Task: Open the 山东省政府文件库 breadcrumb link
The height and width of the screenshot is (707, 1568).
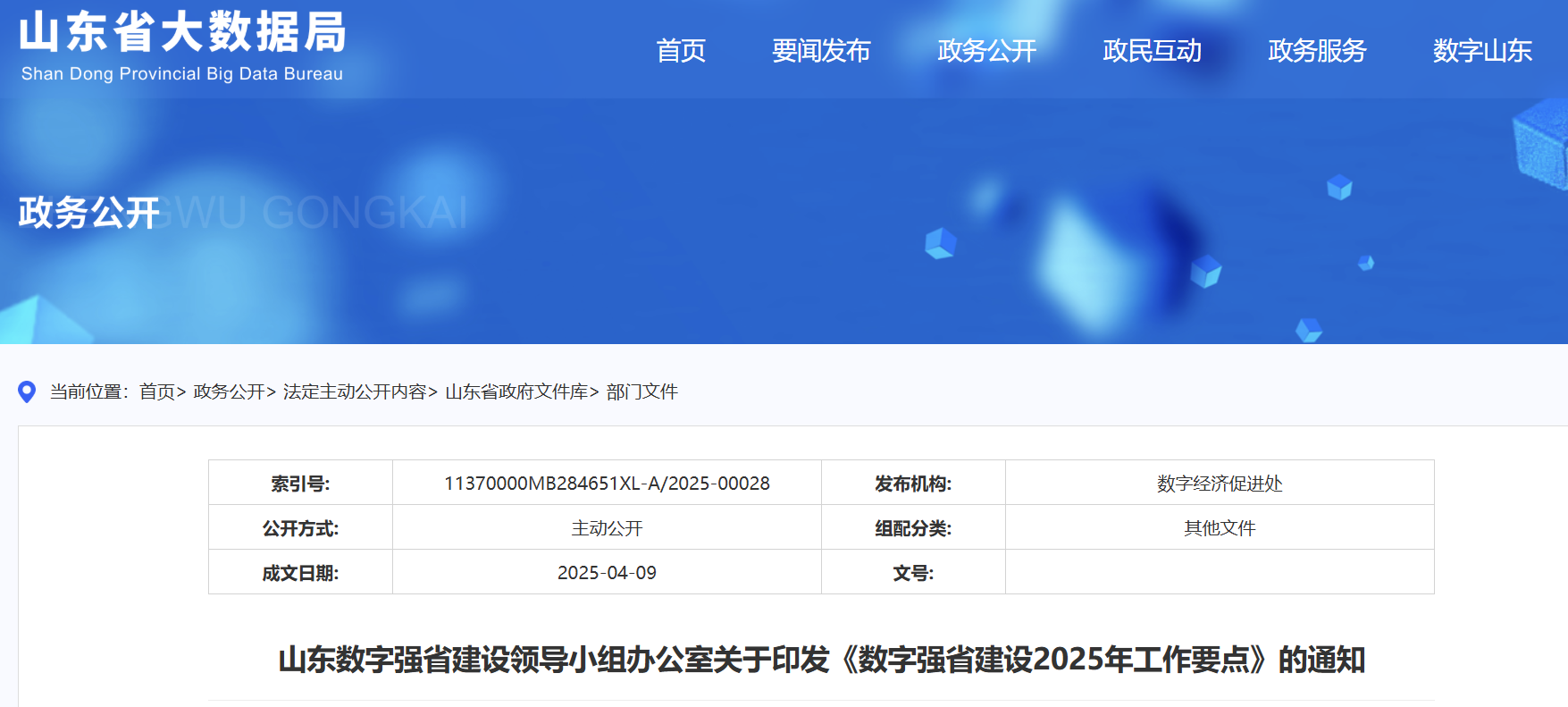Action: [x=516, y=391]
